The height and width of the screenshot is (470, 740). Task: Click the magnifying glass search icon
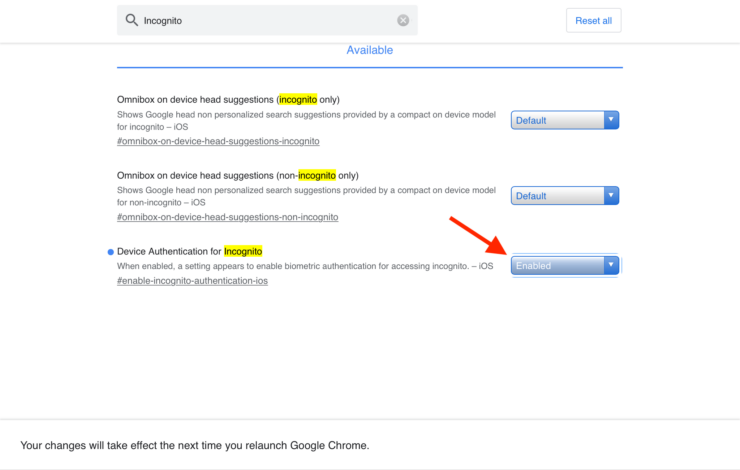[131, 20]
